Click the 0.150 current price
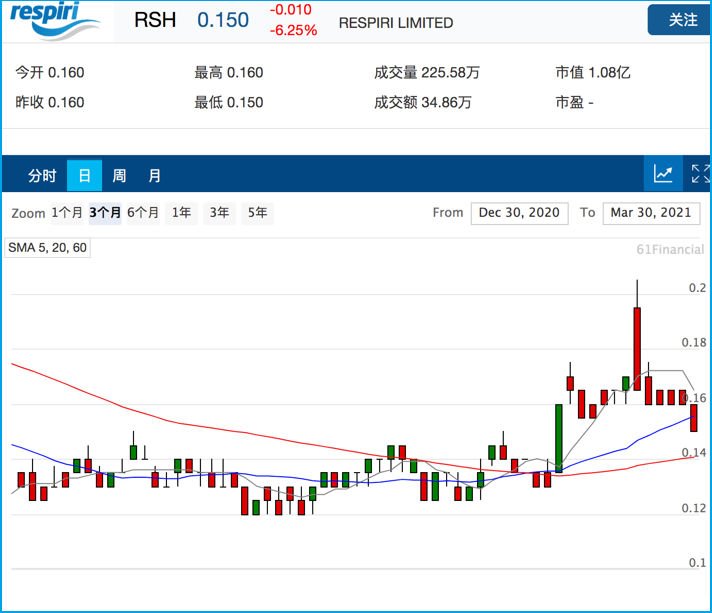 223,20
